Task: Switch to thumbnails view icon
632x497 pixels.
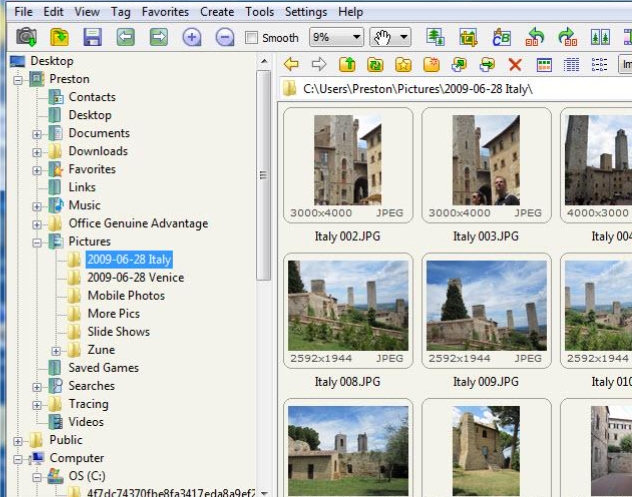Action: [544, 64]
